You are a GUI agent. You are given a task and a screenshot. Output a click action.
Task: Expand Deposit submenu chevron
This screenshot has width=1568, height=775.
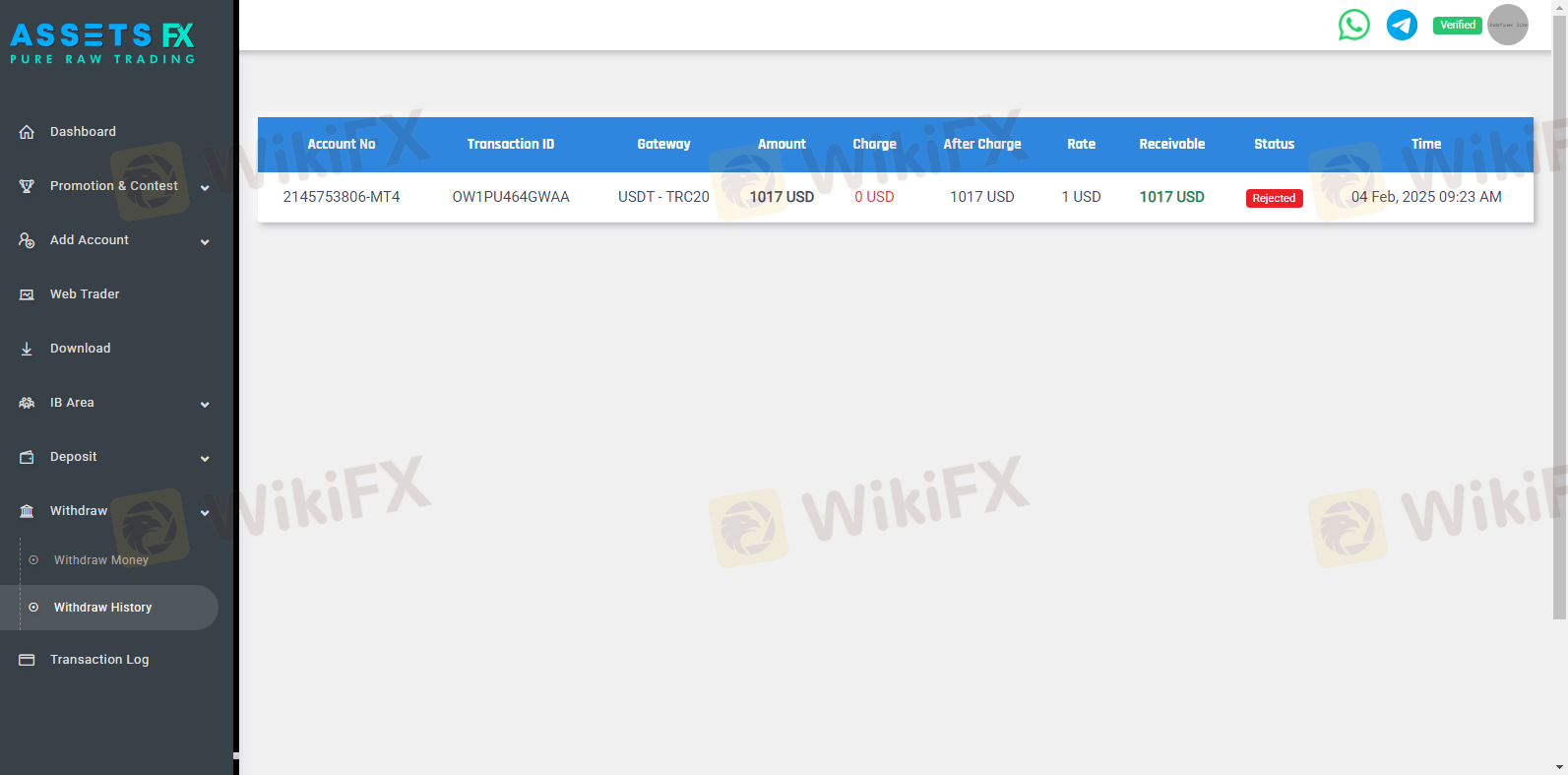coord(205,458)
